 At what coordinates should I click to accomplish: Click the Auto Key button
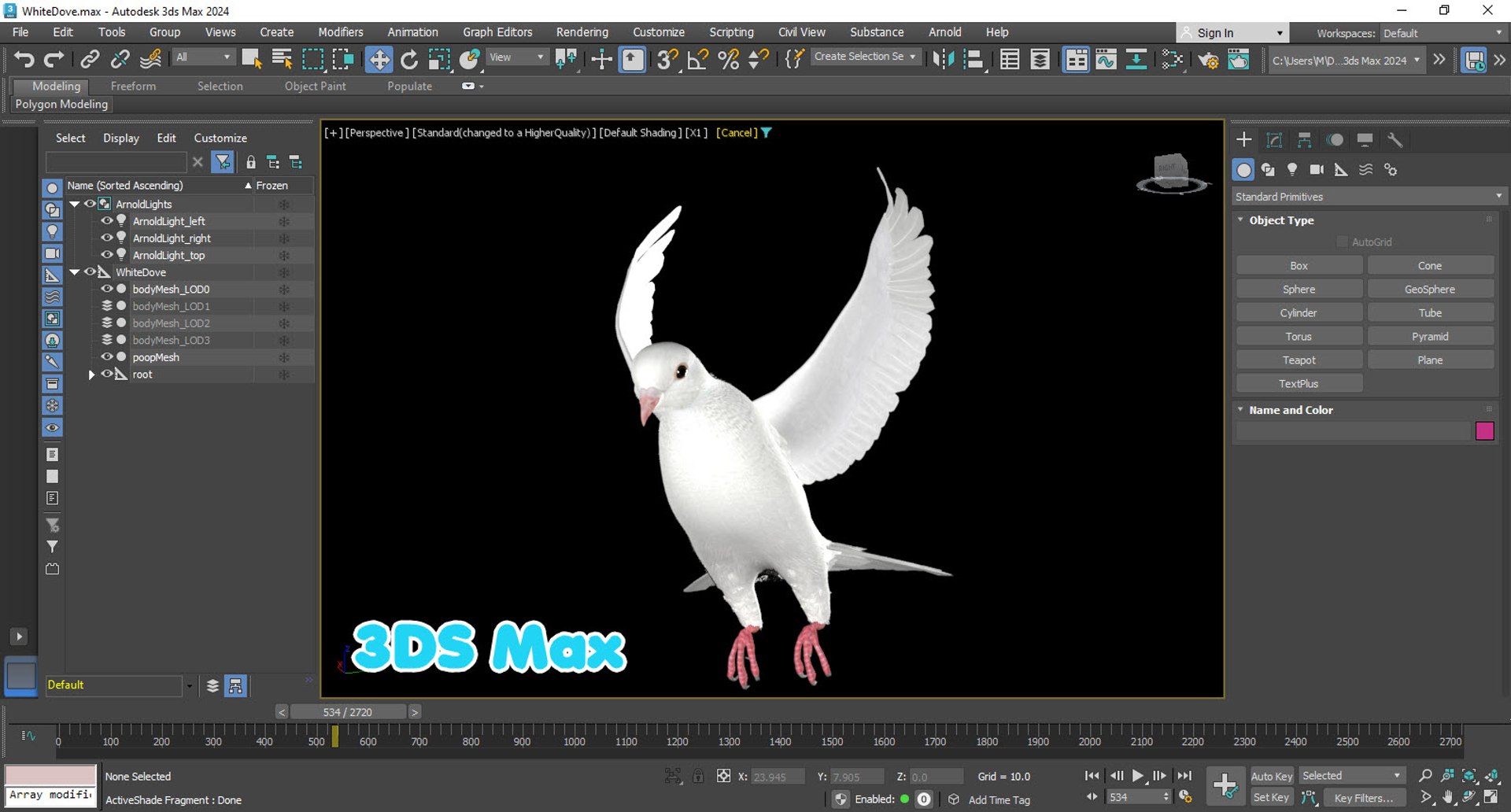pyautogui.click(x=1272, y=776)
